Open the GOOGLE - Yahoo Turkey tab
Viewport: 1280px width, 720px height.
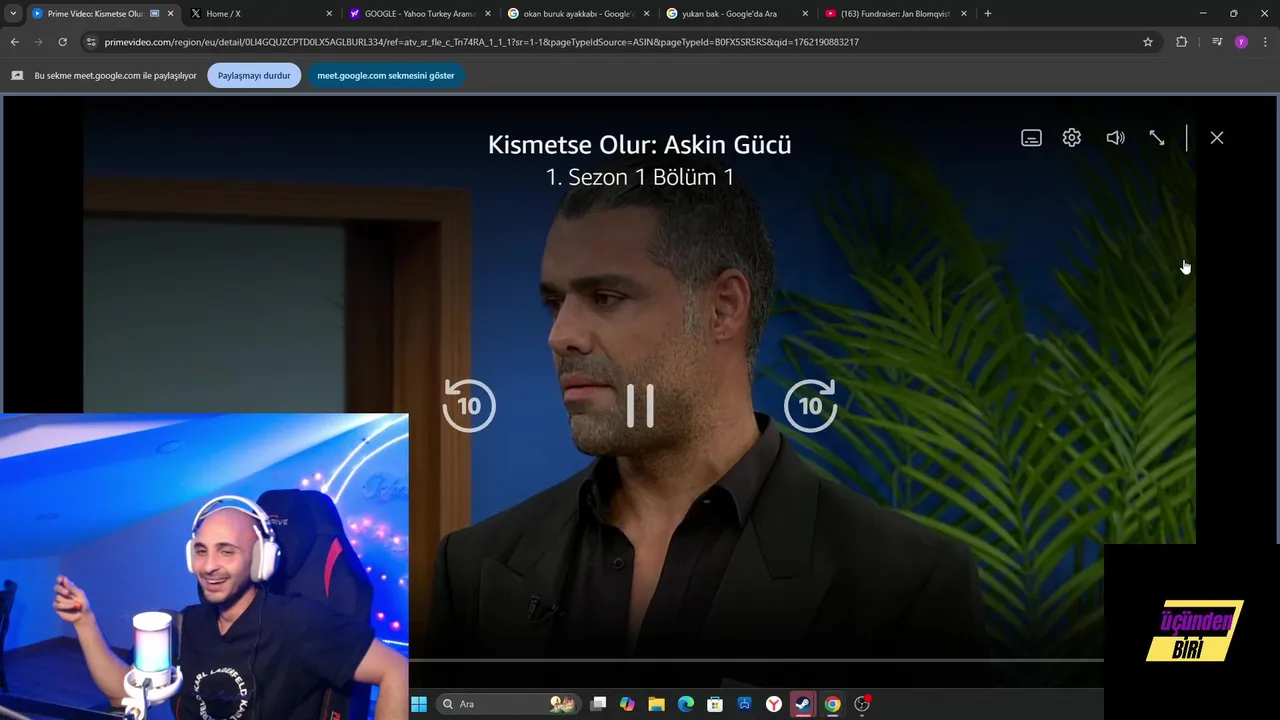(418, 14)
